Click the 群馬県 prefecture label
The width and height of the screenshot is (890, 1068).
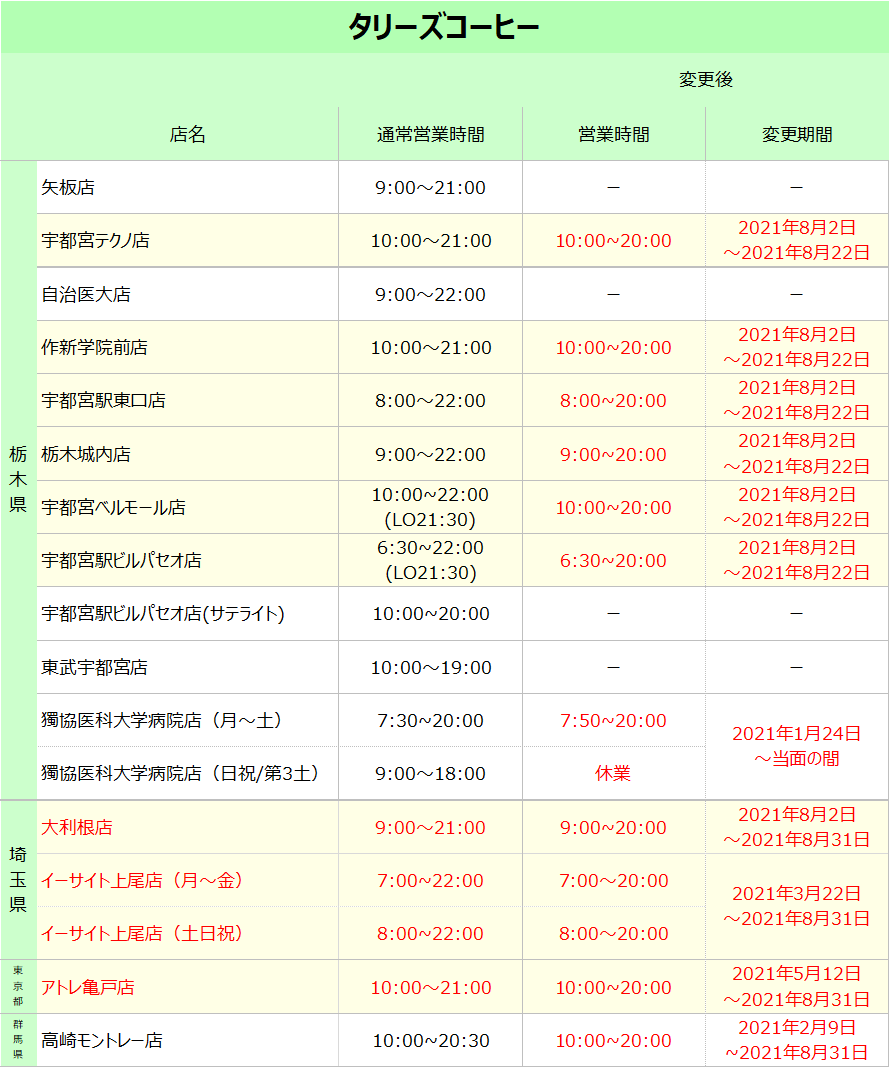[x=18, y=1039]
